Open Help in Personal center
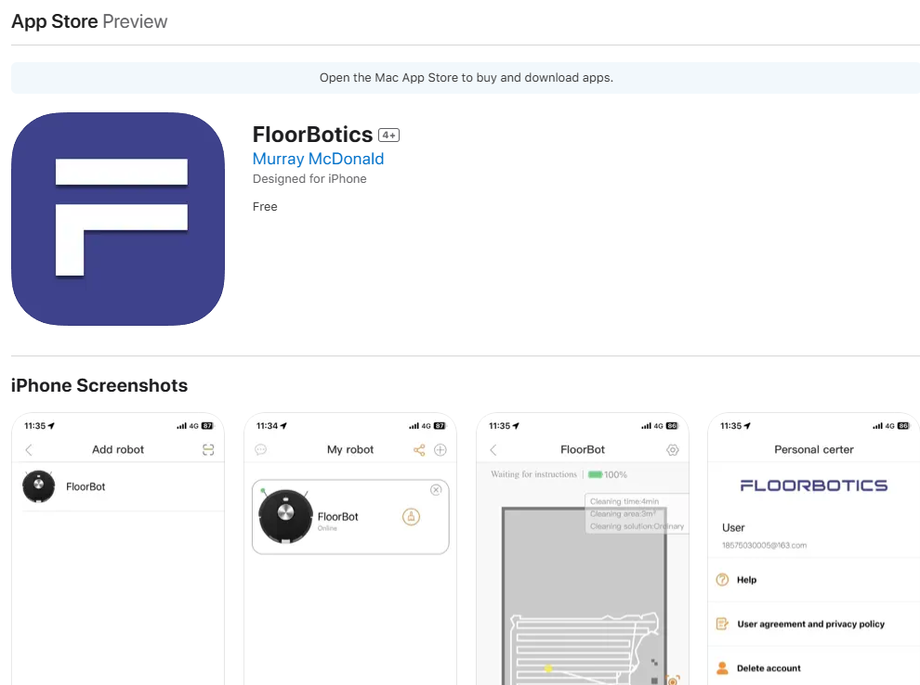Image resolution: width=920 pixels, height=685 pixels. [814, 580]
